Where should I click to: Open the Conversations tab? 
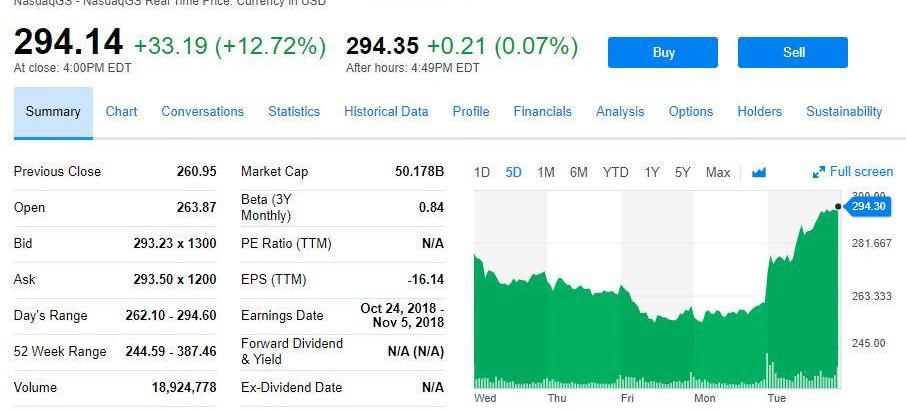[202, 112]
